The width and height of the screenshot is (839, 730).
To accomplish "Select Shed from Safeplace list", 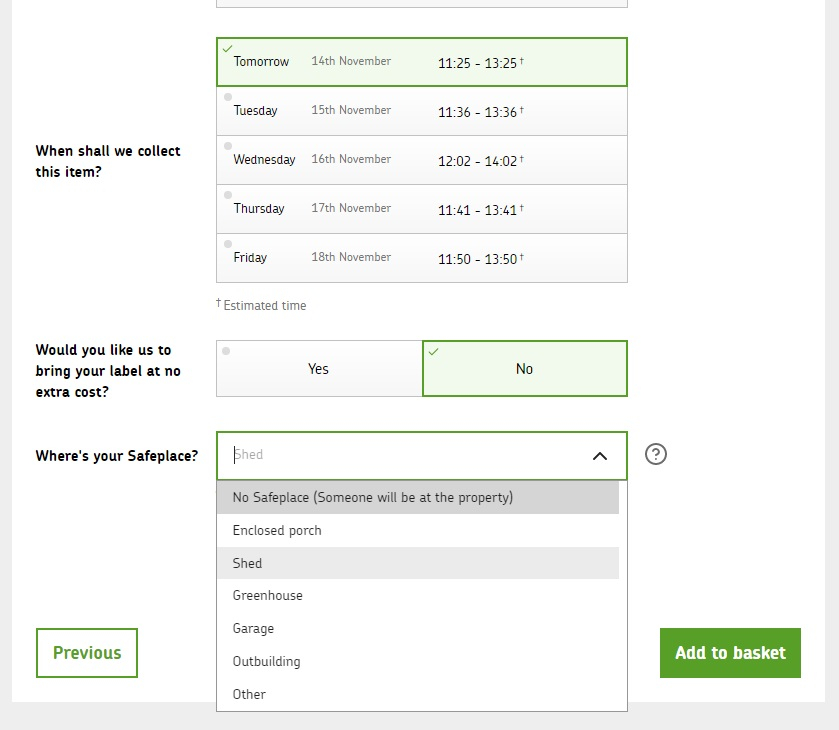I will pyautogui.click(x=418, y=563).
